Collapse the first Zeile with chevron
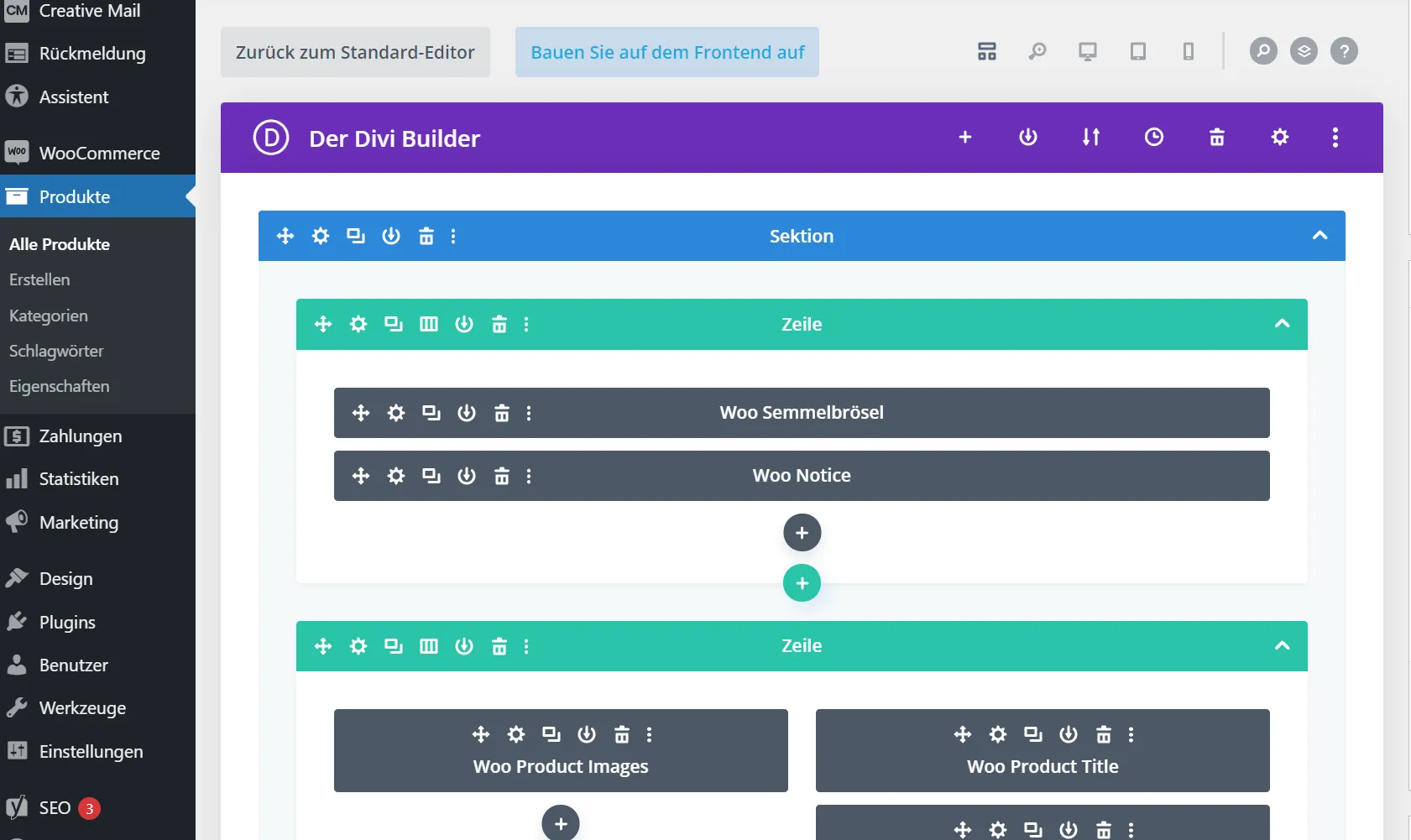This screenshot has width=1411, height=840. pos(1283,324)
